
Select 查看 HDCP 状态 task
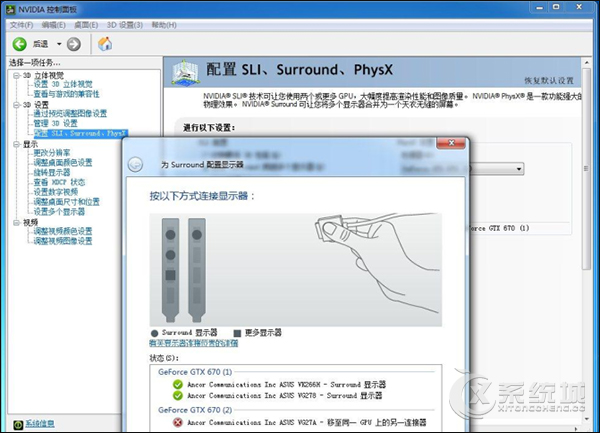click(x=59, y=182)
